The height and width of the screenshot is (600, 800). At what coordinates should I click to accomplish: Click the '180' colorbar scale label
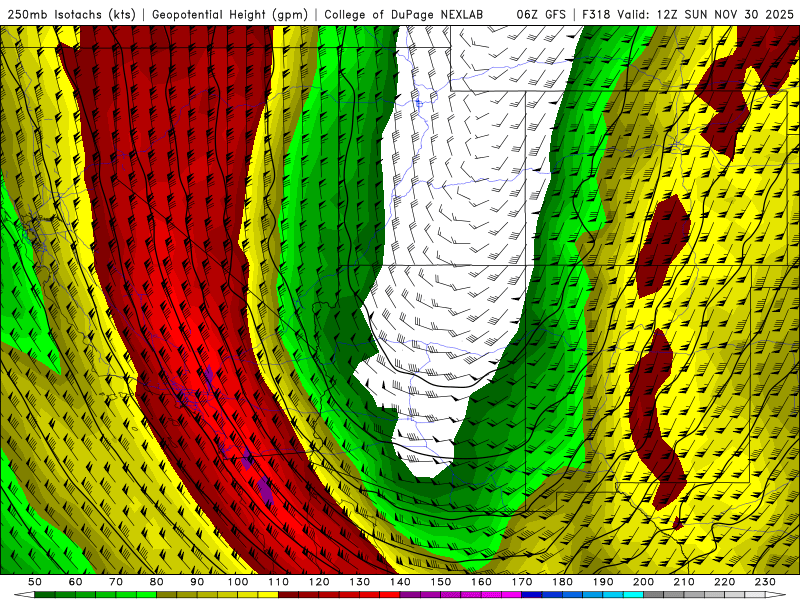click(562, 582)
